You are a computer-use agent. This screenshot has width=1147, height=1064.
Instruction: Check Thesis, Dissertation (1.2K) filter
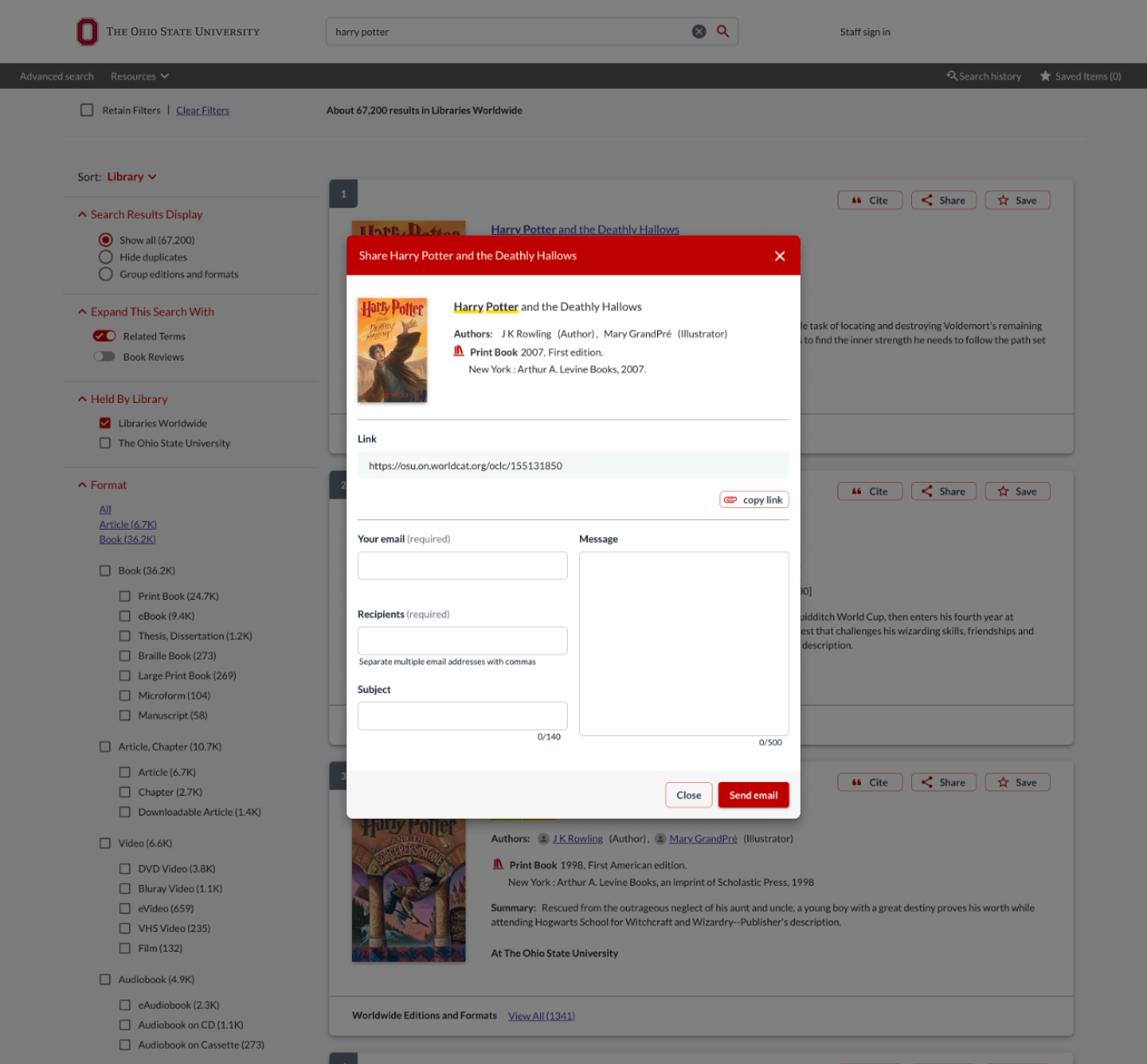pyautogui.click(x=125, y=636)
